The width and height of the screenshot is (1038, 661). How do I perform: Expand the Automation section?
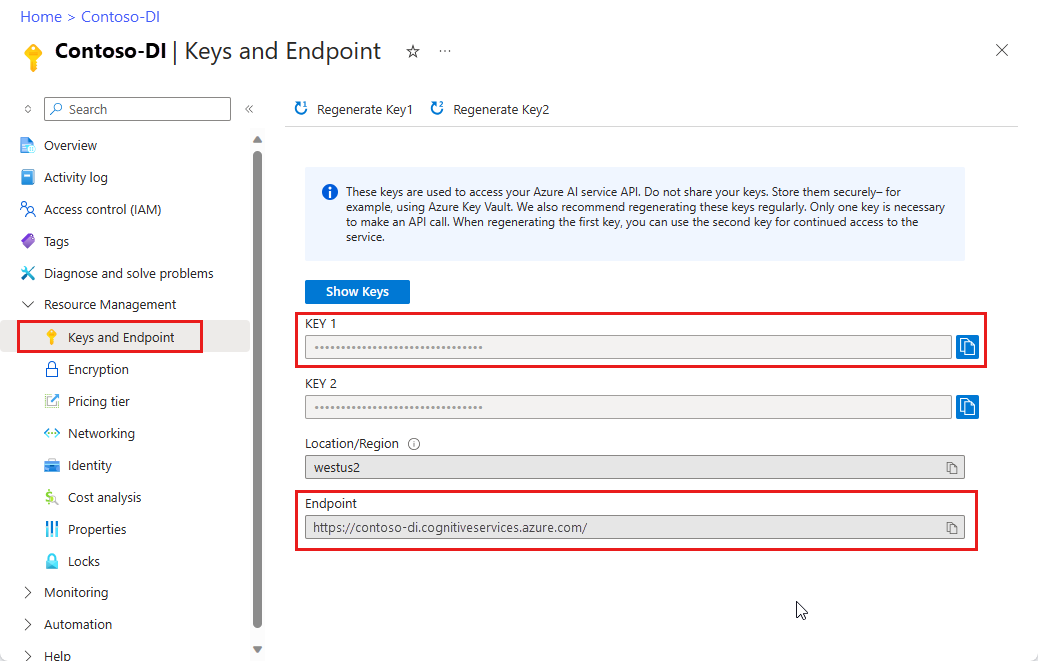26,624
